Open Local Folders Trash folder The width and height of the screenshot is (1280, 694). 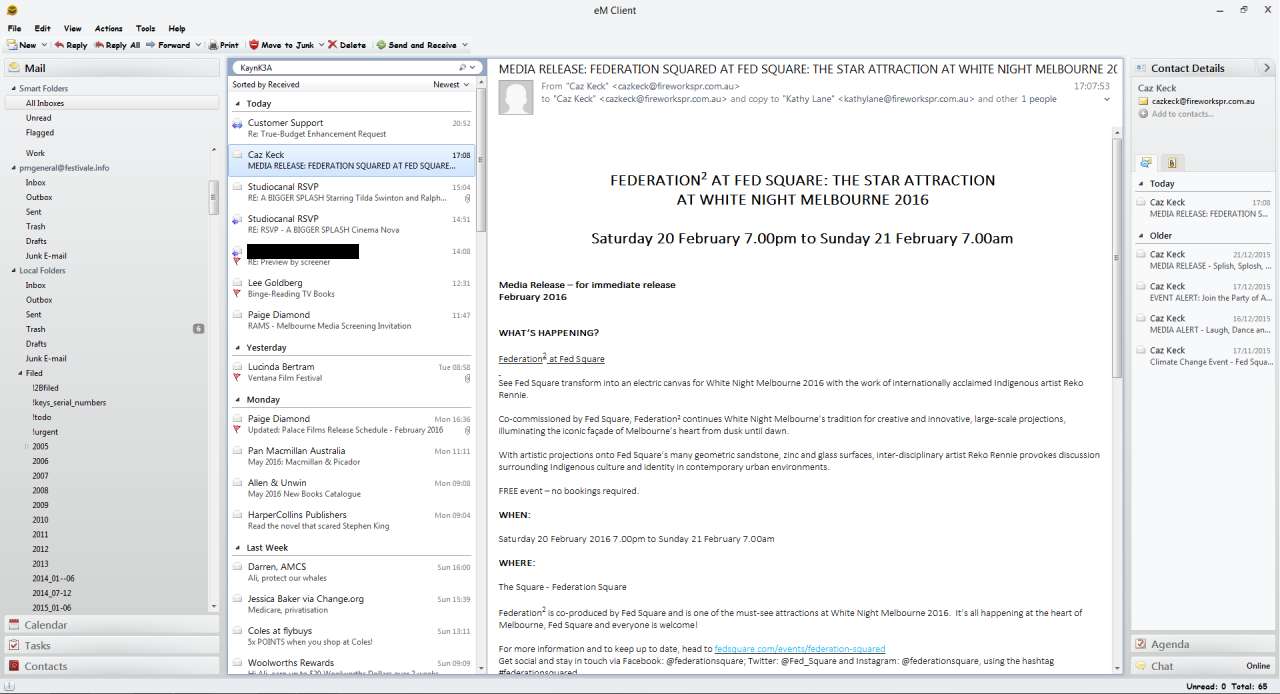[x=36, y=329]
